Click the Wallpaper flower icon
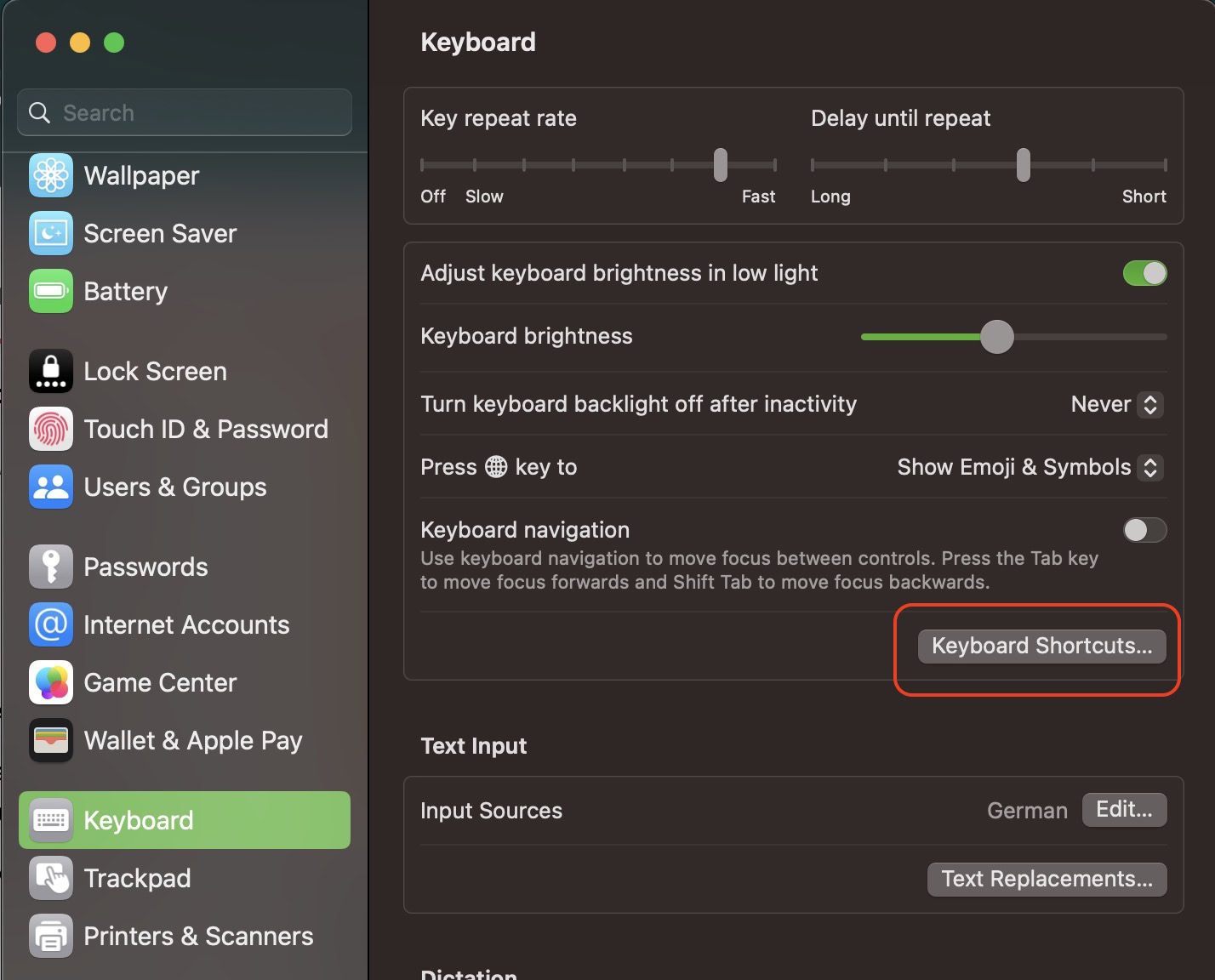The height and width of the screenshot is (980, 1215). coord(51,175)
